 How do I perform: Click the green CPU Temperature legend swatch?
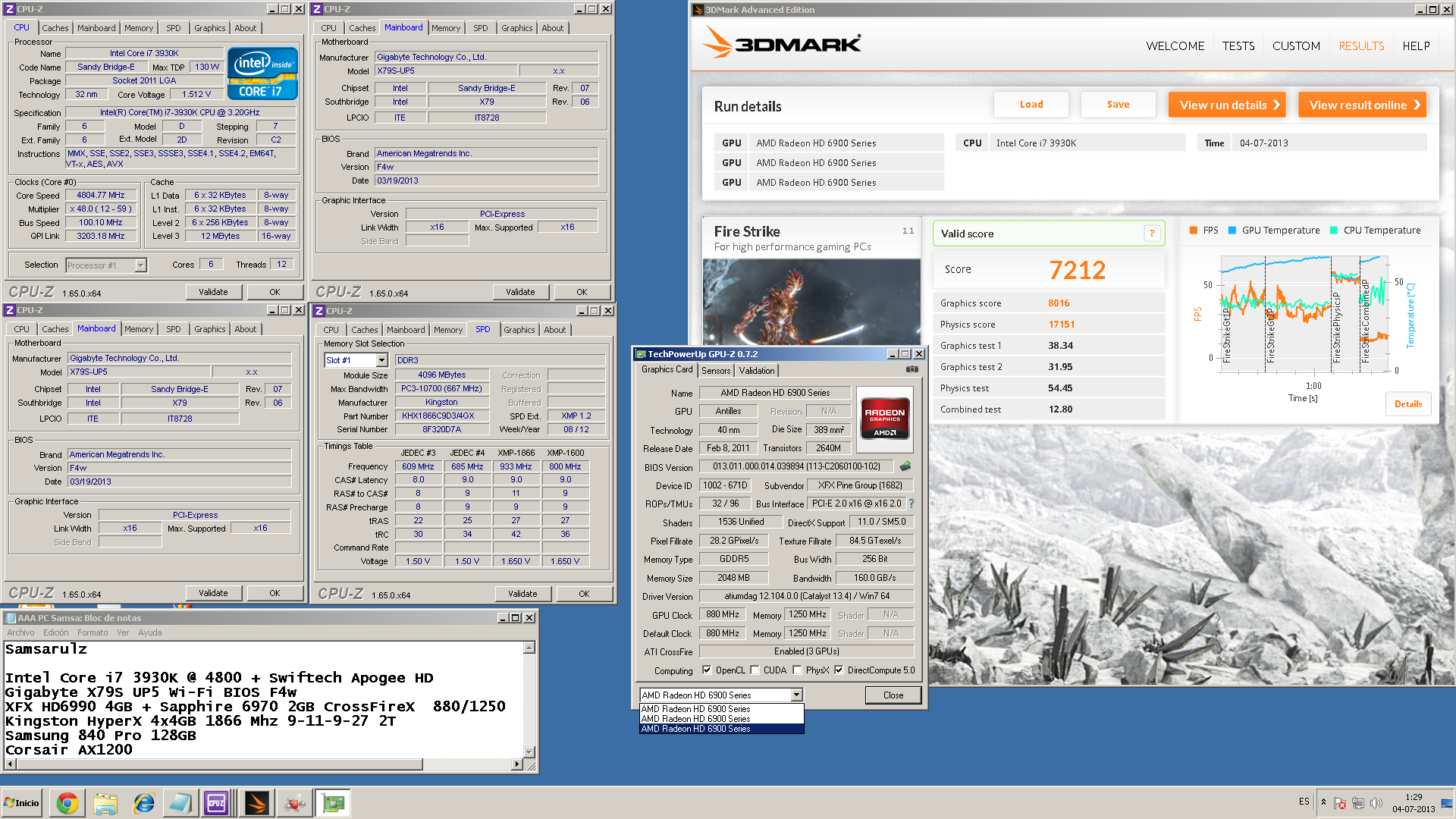point(1334,231)
